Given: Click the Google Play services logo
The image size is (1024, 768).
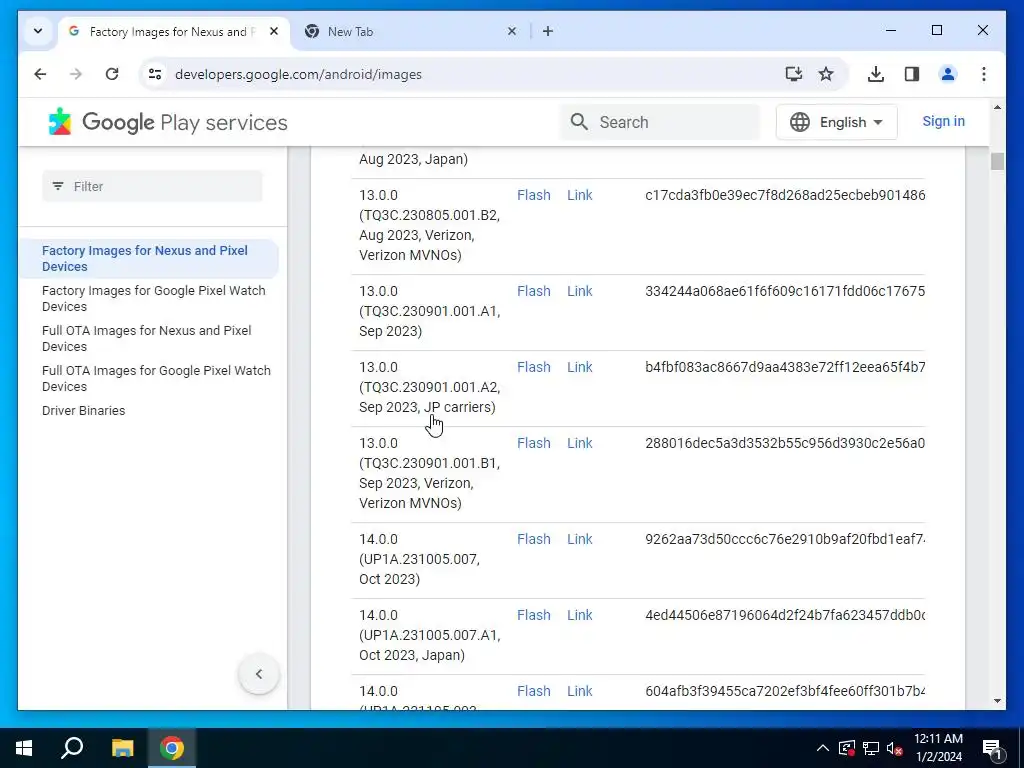Looking at the screenshot, I should (168, 122).
